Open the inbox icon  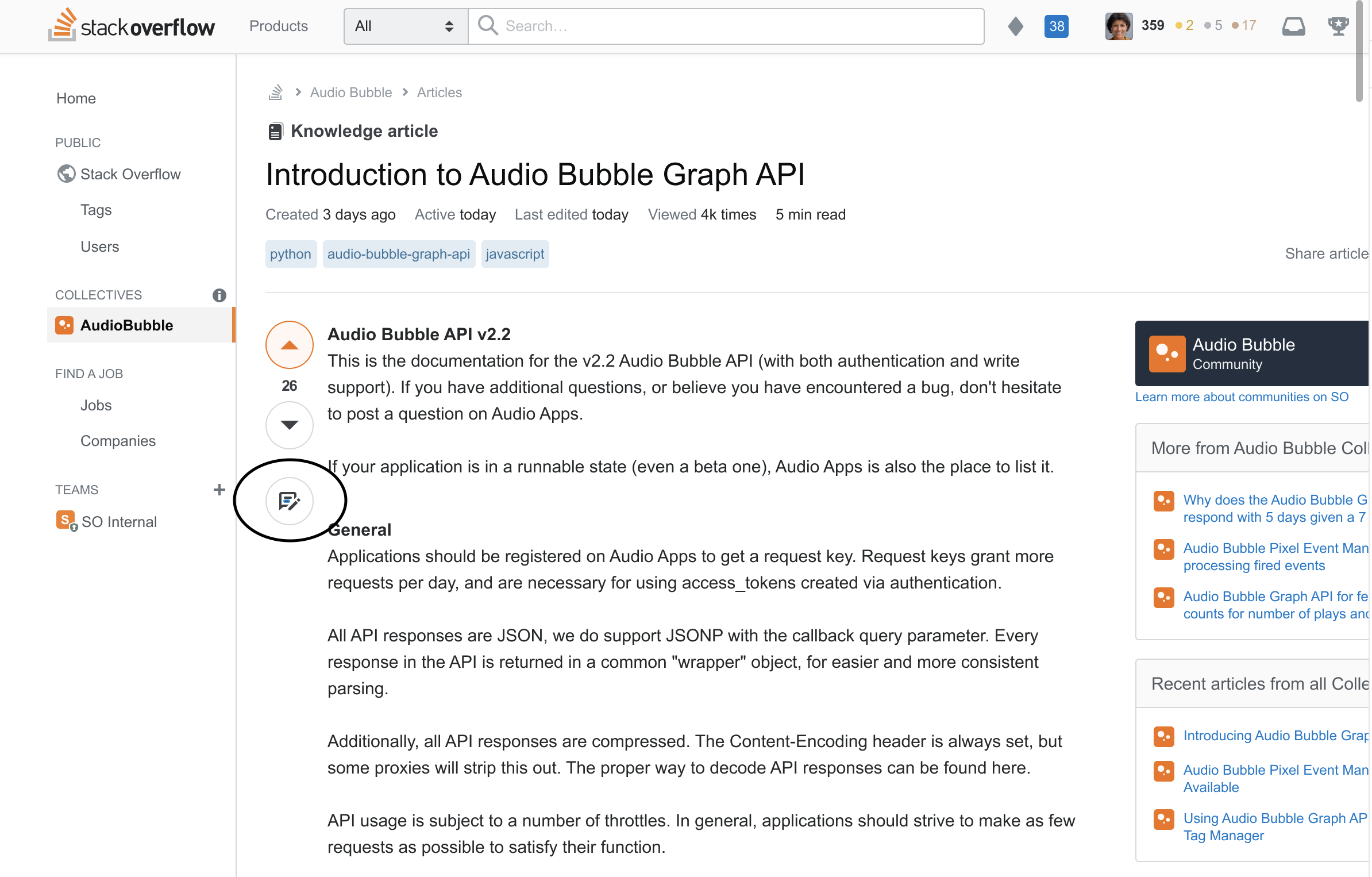[1293, 26]
